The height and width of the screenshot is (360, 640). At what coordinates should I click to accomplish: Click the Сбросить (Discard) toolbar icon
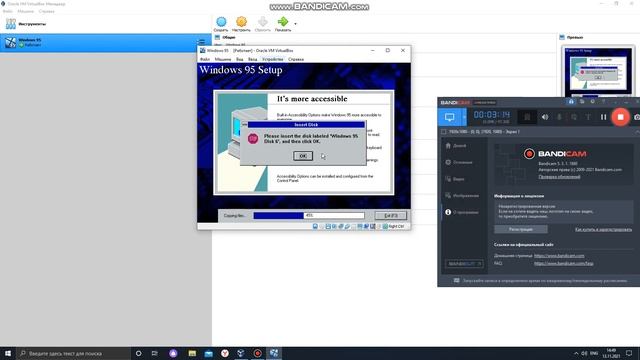262,24
